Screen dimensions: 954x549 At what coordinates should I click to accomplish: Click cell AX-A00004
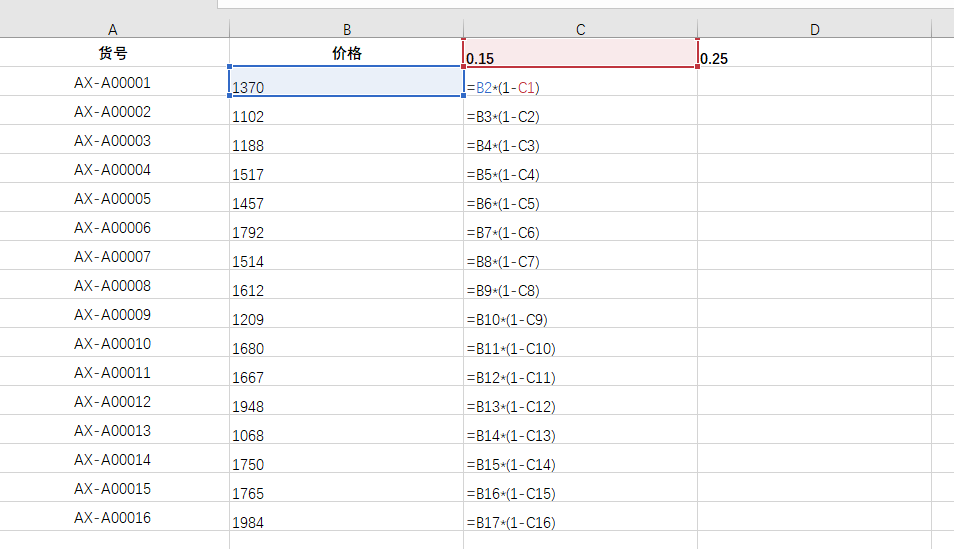tap(113, 169)
